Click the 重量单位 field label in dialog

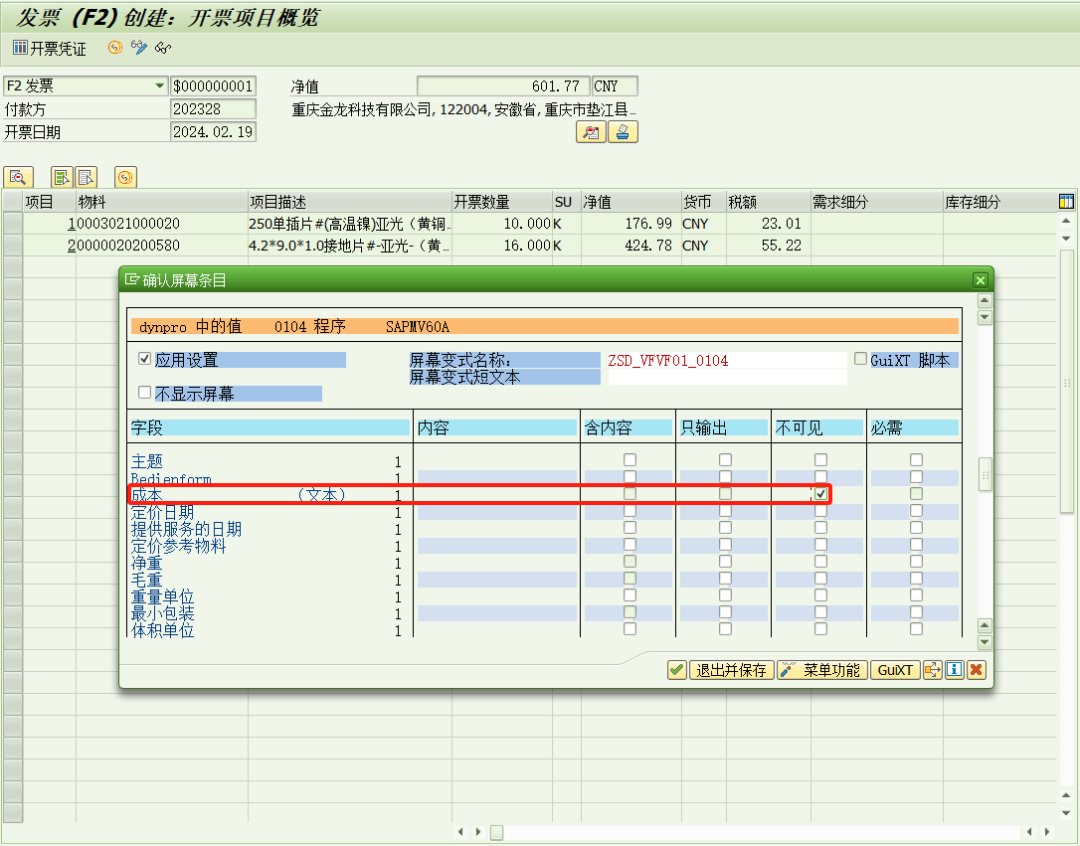[163, 597]
